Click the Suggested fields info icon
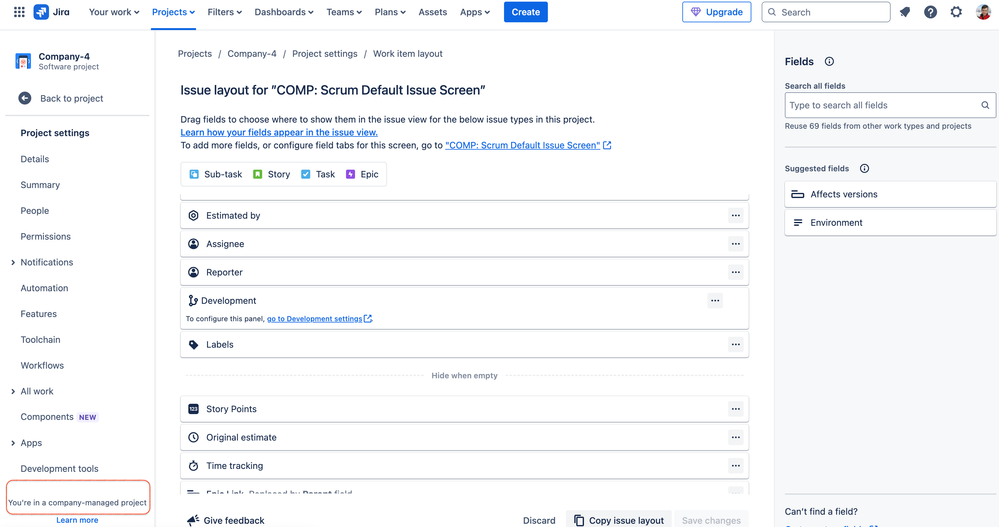Viewport: 999px width, 527px height. pyautogui.click(x=864, y=169)
